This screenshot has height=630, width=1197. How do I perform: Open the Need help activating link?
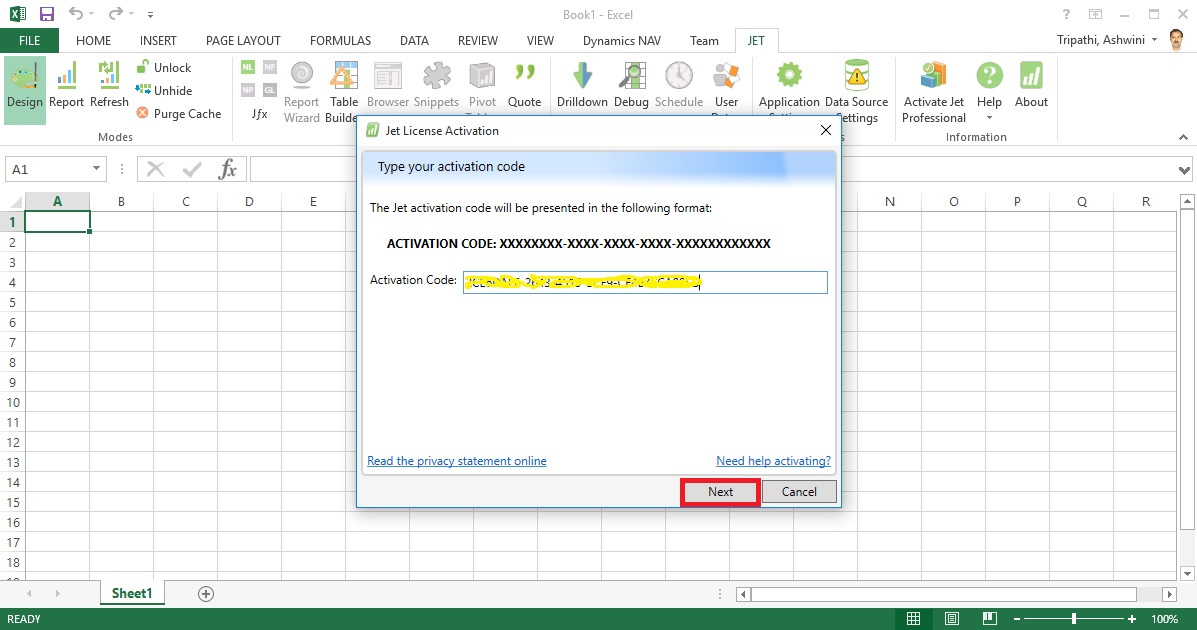[x=773, y=461]
